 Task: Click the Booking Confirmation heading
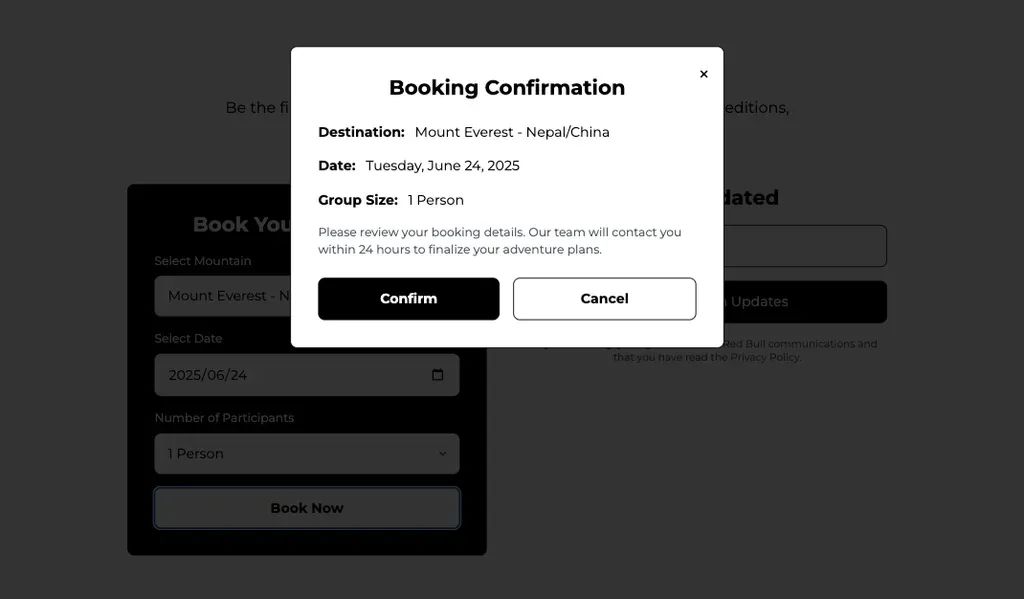click(507, 88)
